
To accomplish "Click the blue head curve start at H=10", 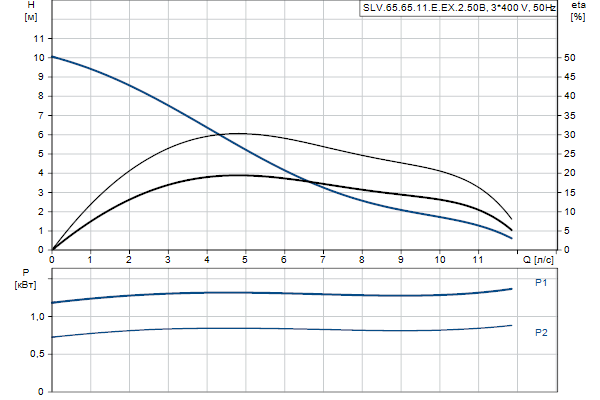I will [53, 57].
